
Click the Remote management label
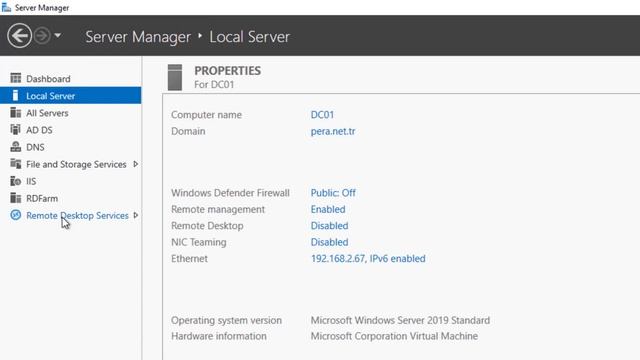(x=218, y=209)
